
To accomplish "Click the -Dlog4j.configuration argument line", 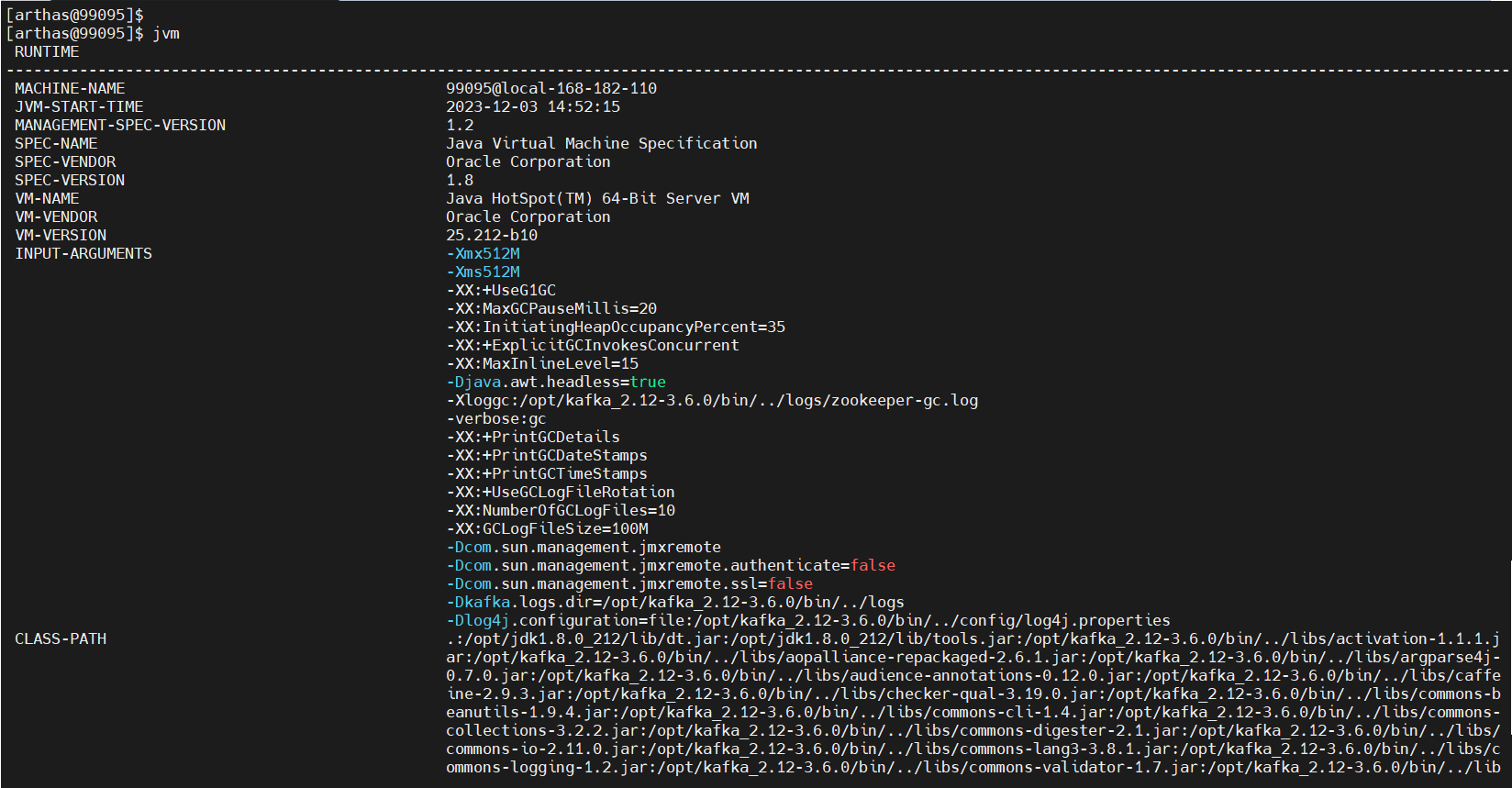I will coord(808,621).
